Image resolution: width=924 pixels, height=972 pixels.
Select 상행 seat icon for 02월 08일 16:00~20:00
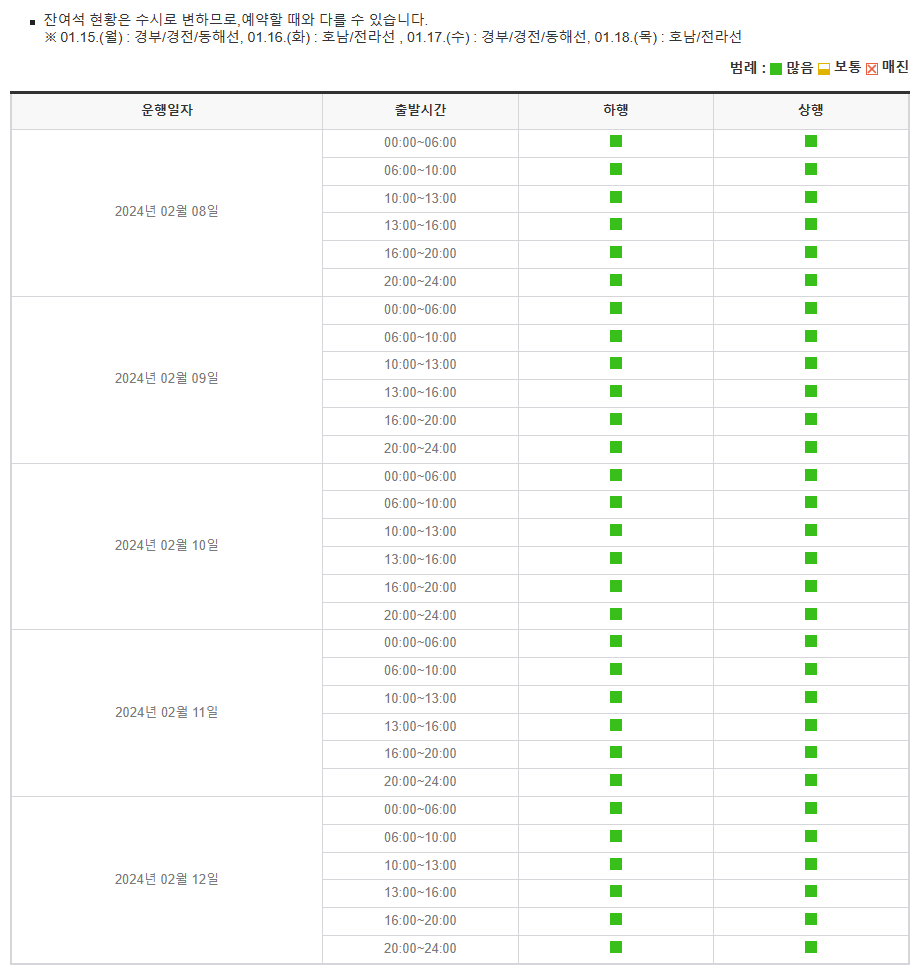[811, 252]
